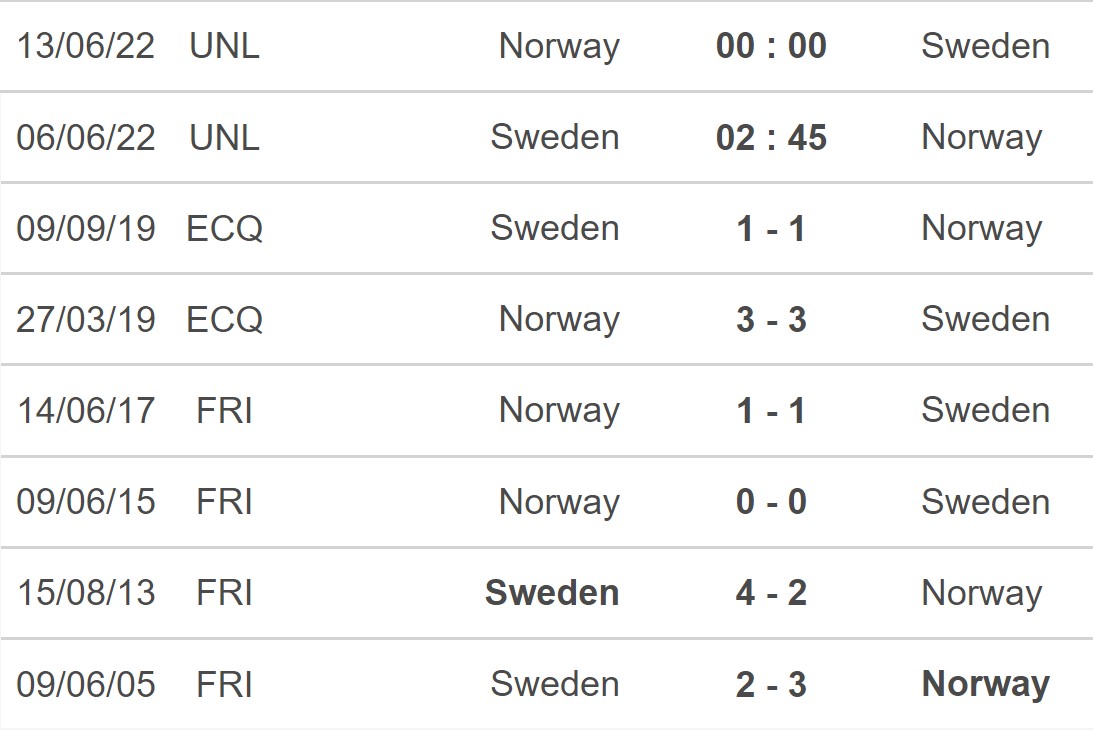The width and height of the screenshot is (1093, 730).
Task: Open the 4 - 2 Sweden win score
Action: click(x=771, y=593)
